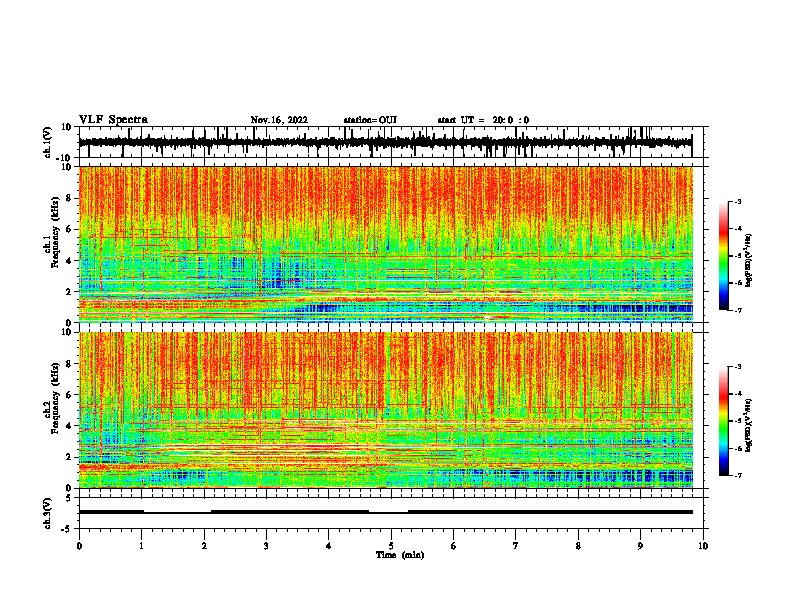The height and width of the screenshot is (612, 792).
Task: Click the "ch.3(V)" axis label
Action: click(x=48, y=513)
